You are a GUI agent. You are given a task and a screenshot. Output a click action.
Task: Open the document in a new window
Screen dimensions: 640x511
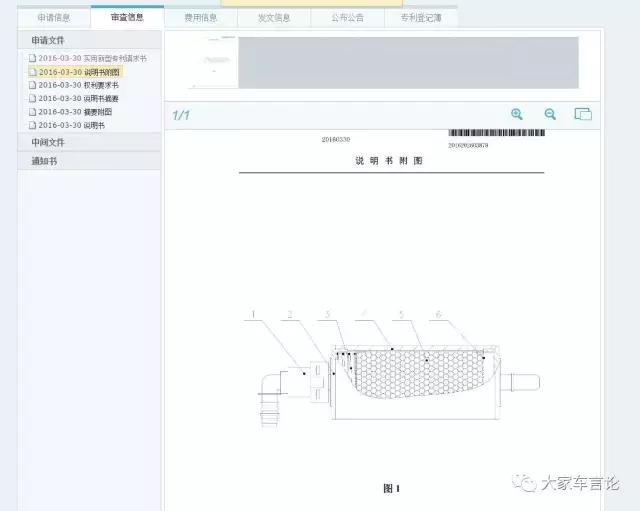583,114
